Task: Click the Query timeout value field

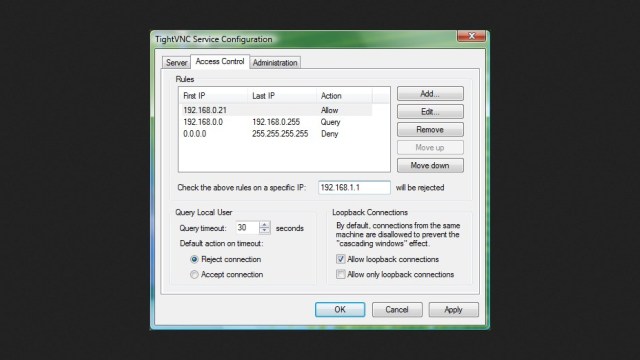Action: click(x=247, y=227)
